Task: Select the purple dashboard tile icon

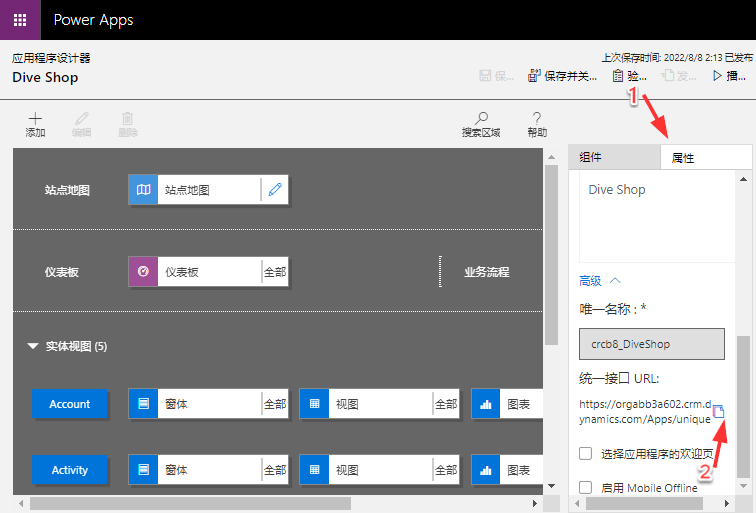Action: pos(143,271)
